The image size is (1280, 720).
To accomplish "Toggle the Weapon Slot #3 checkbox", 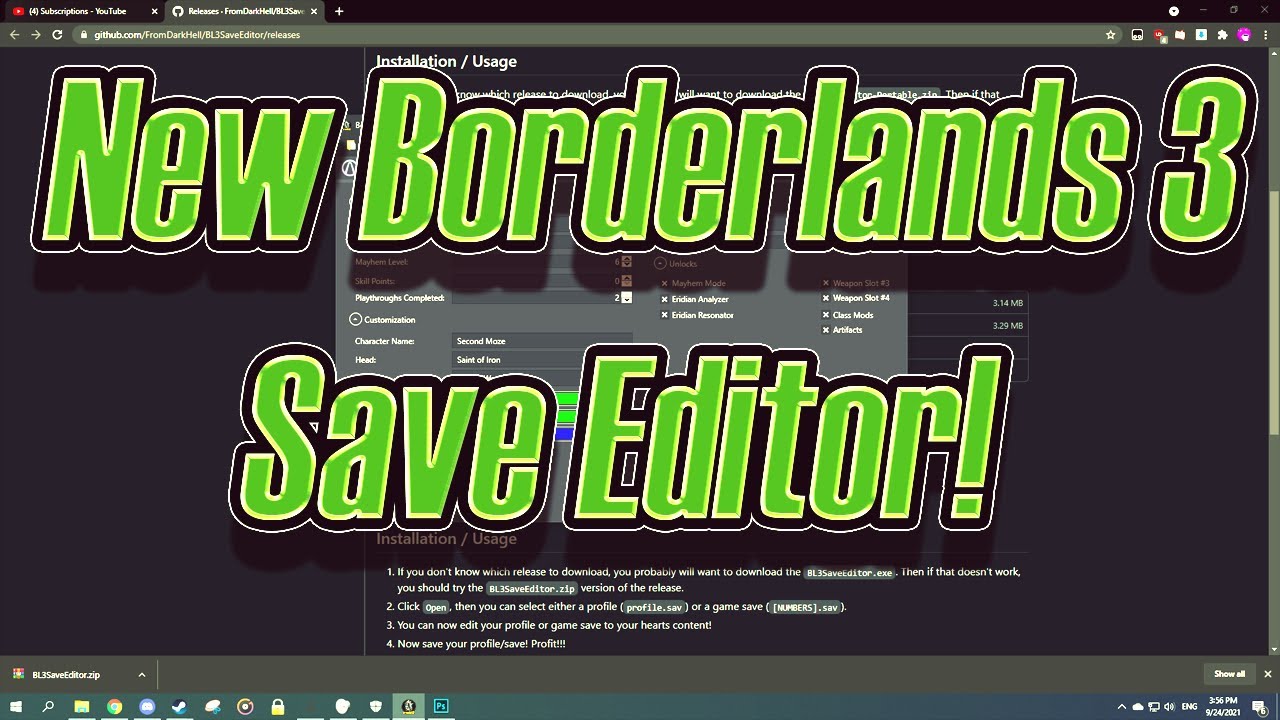I will (826, 283).
